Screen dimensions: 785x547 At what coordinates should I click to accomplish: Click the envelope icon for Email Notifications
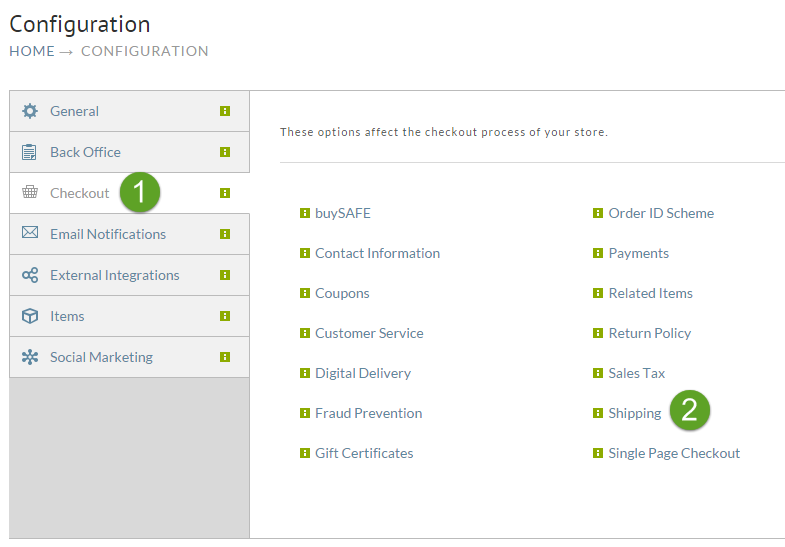30,232
